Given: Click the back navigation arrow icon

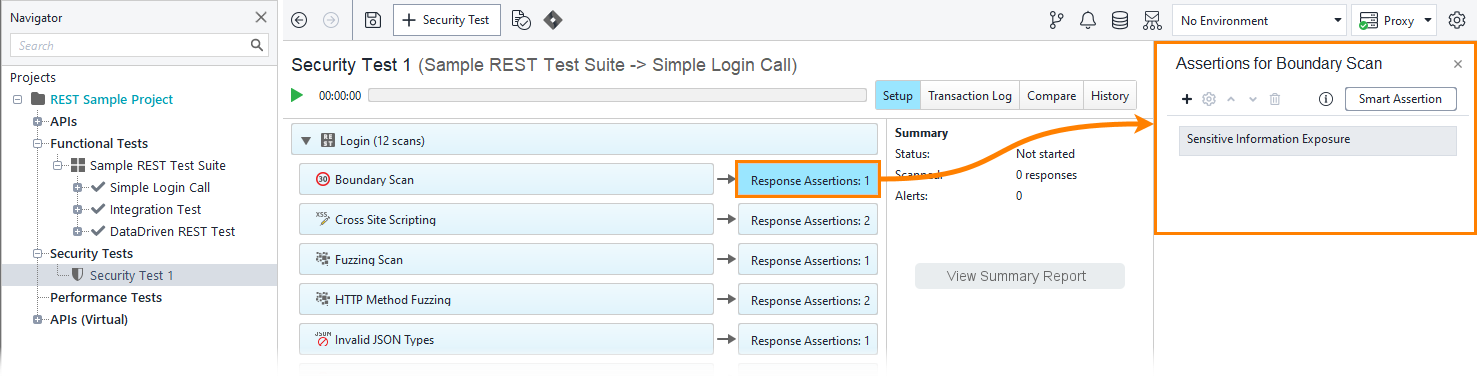Looking at the screenshot, I should (299, 20).
